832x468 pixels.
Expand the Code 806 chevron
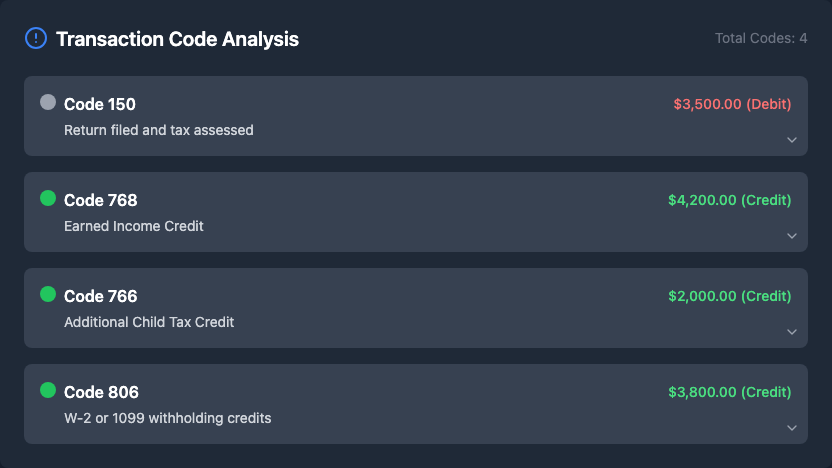792,428
